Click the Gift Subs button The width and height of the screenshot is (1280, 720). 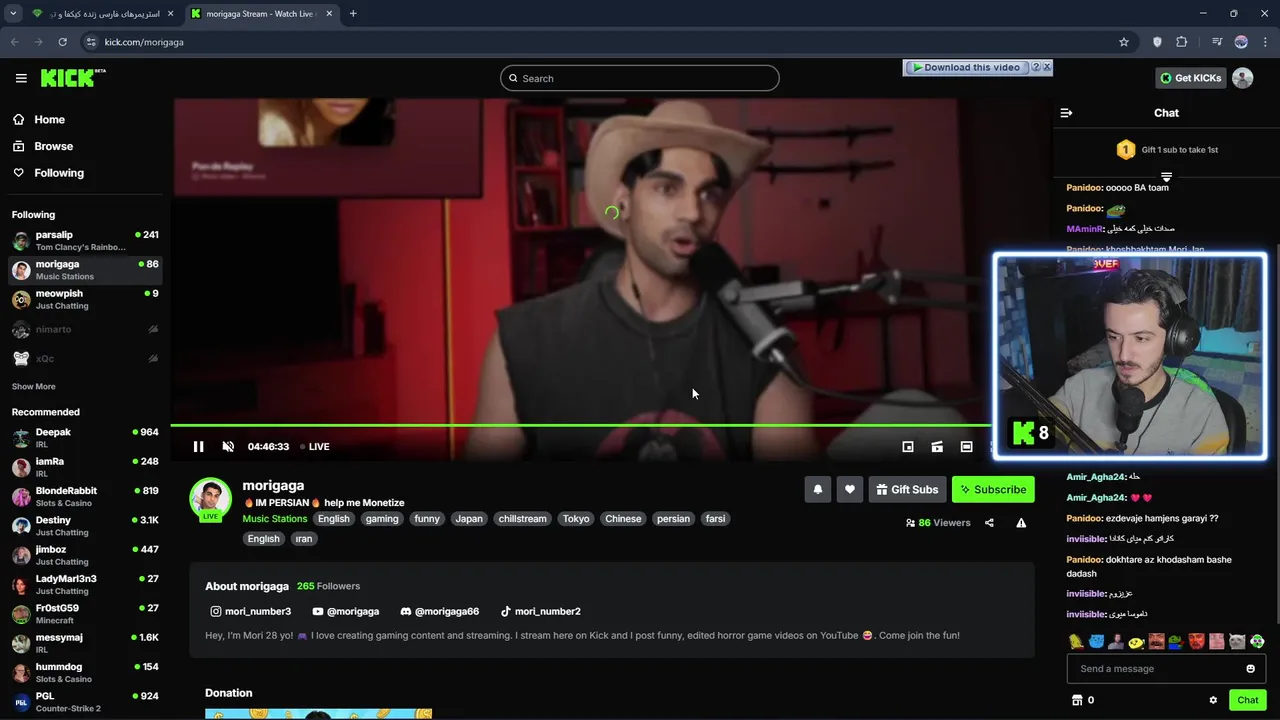pos(908,489)
